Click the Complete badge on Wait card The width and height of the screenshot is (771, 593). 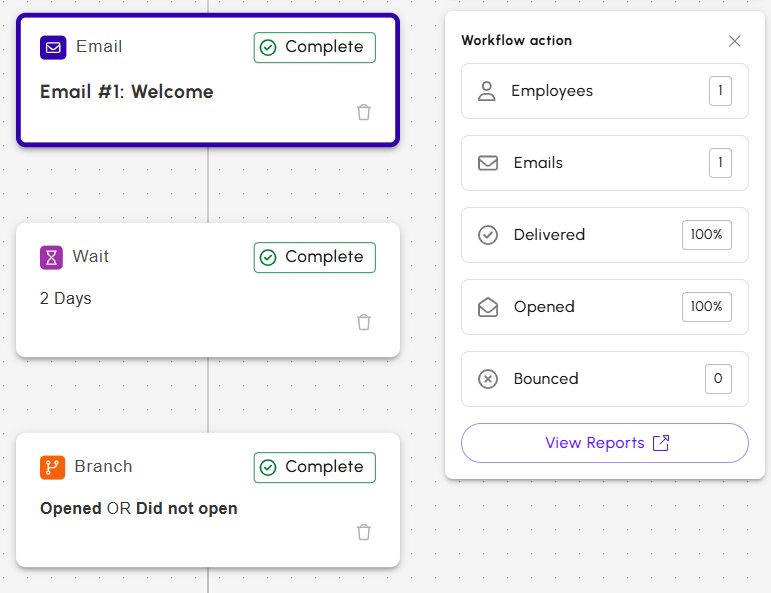(315, 258)
